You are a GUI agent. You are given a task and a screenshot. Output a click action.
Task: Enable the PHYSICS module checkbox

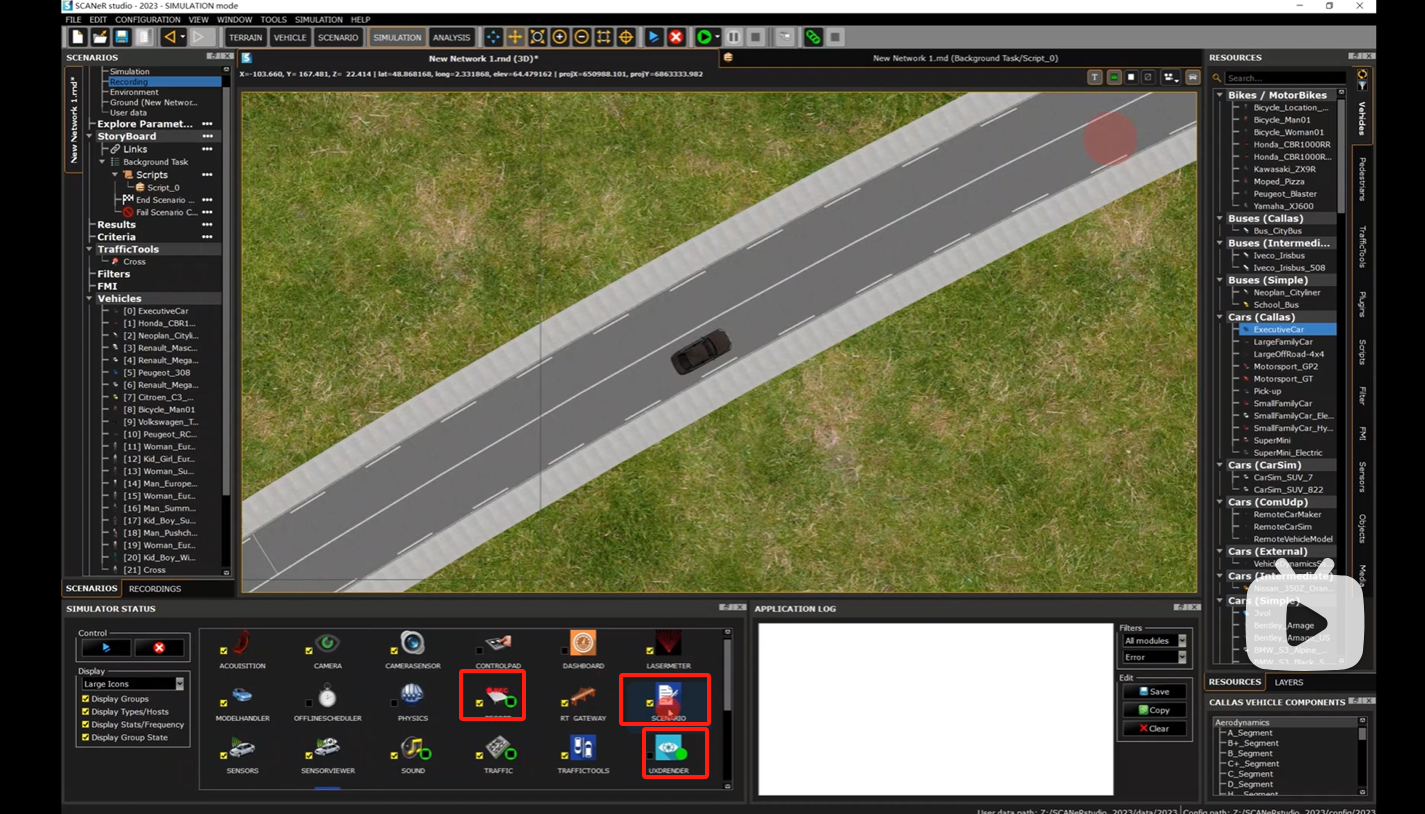pyautogui.click(x=394, y=703)
